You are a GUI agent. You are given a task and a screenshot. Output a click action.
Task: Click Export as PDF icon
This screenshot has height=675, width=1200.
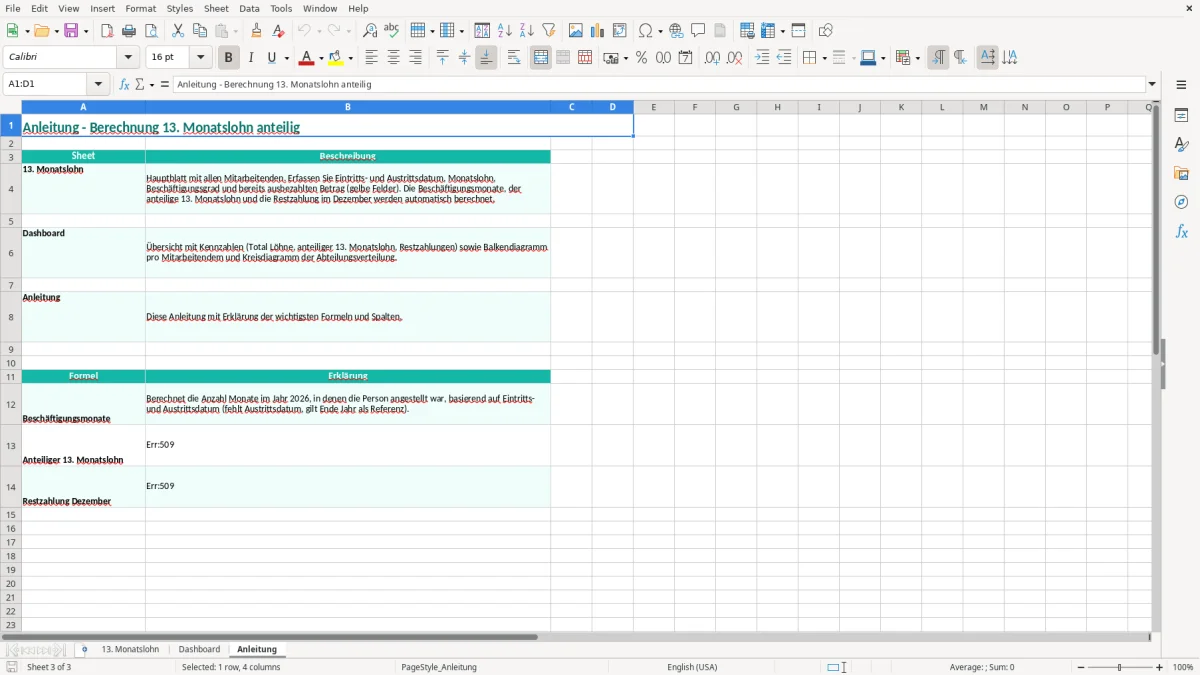point(107,31)
